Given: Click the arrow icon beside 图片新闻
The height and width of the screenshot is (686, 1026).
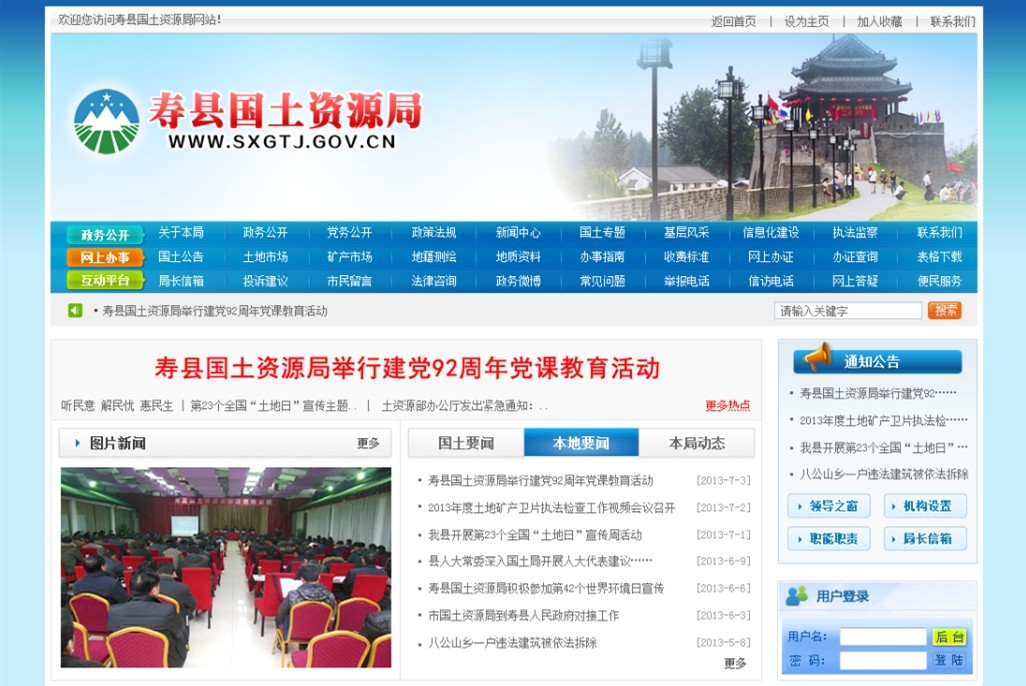Looking at the screenshot, I should (x=76, y=443).
